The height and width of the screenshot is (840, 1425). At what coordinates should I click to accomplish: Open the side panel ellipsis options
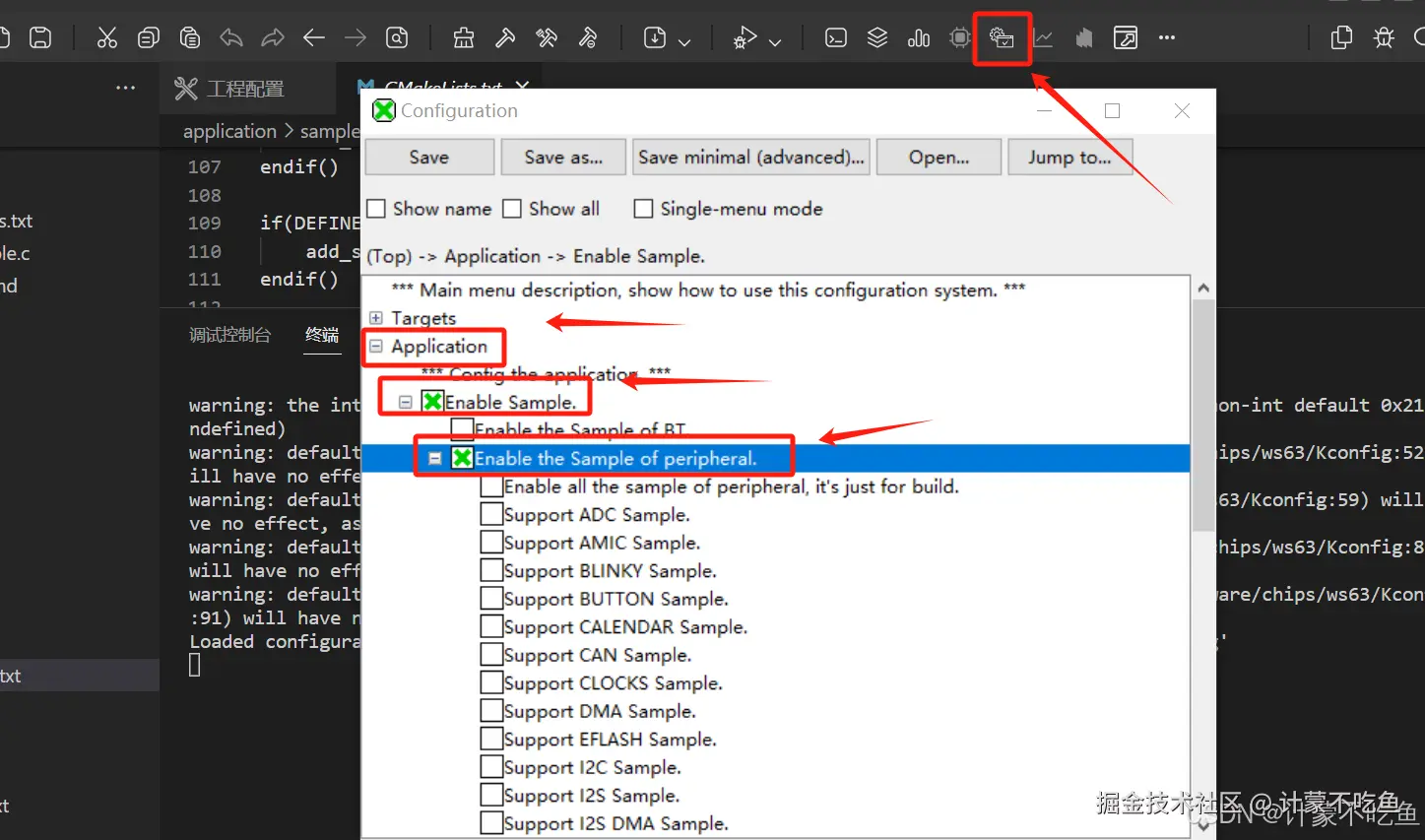click(126, 88)
